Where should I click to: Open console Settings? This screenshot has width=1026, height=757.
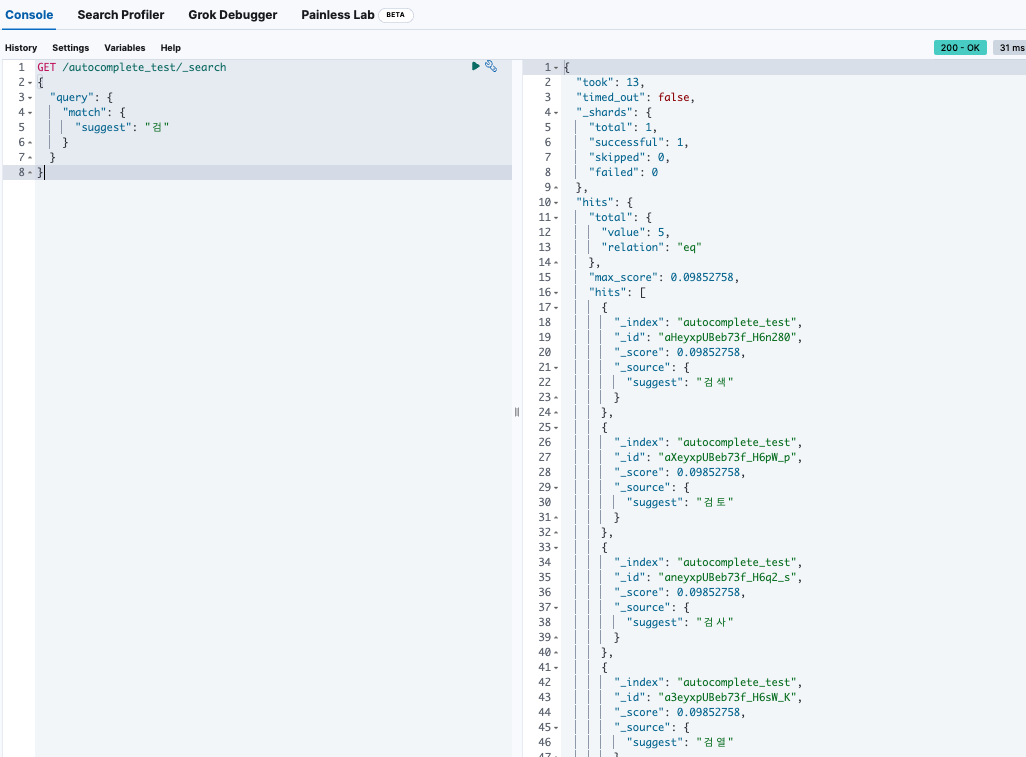point(71,48)
